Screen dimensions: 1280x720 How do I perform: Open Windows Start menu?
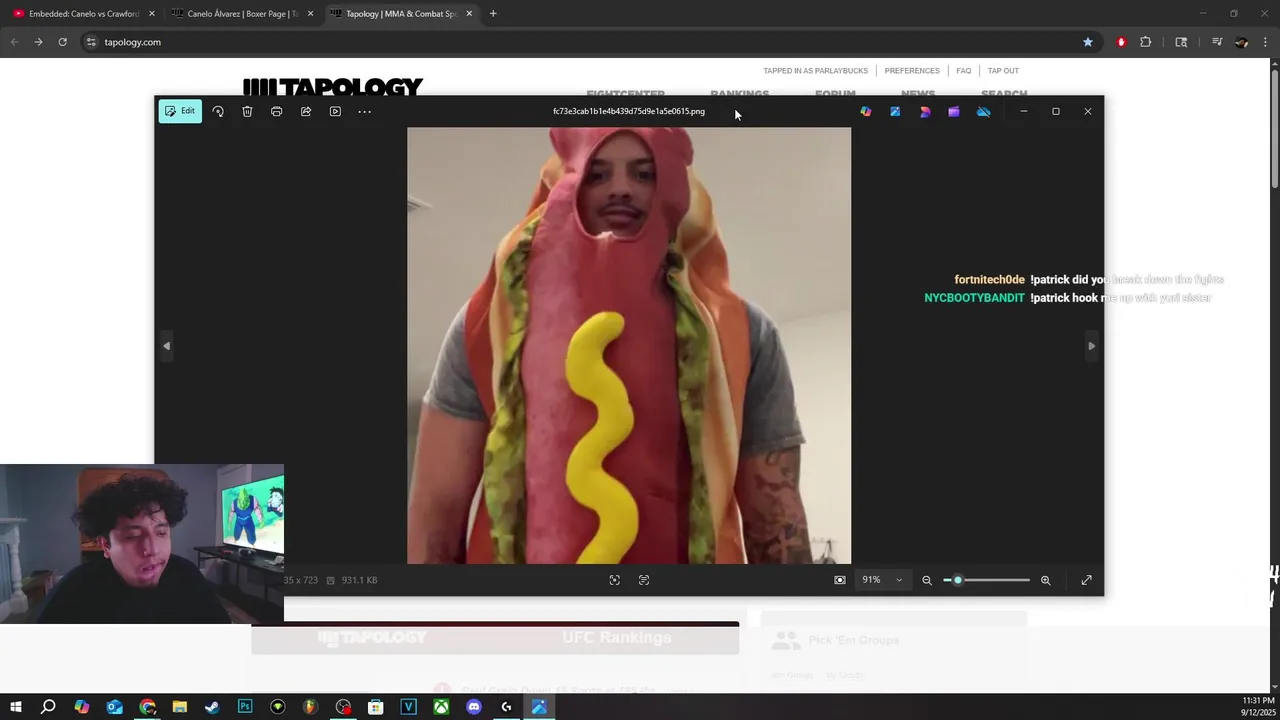click(15, 707)
